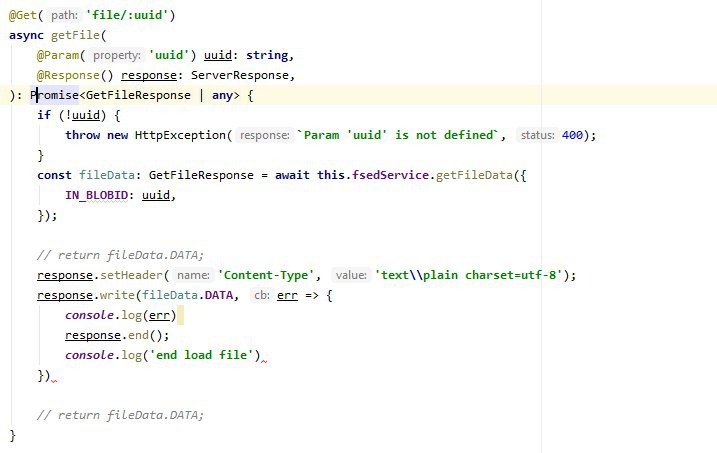The height and width of the screenshot is (453, 717).
Task: Click the first // return fileData.DATA comment
Action: pos(120,255)
